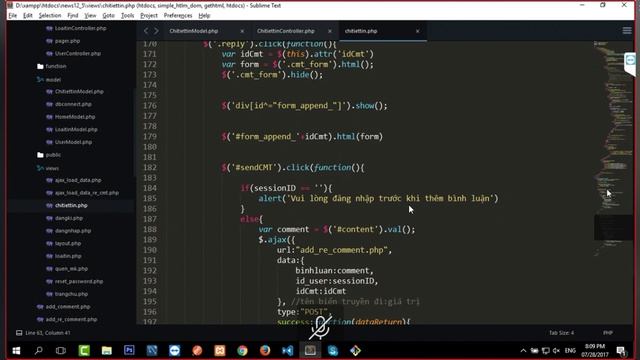Toggle the panel switcher icon in status bar
The height and width of the screenshot is (360, 640).
point(19,333)
